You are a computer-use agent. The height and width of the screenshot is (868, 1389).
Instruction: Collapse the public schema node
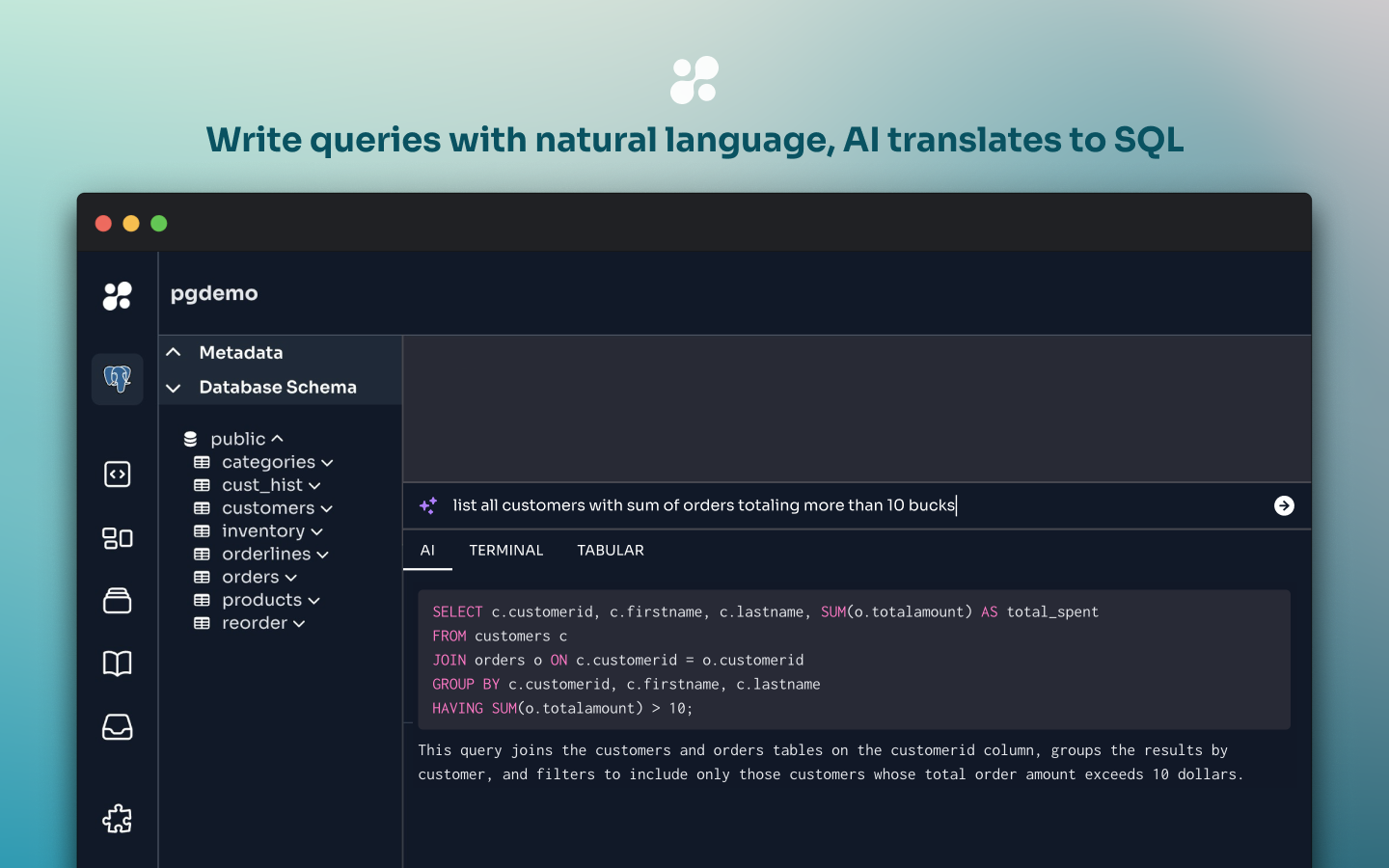click(x=278, y=438)
